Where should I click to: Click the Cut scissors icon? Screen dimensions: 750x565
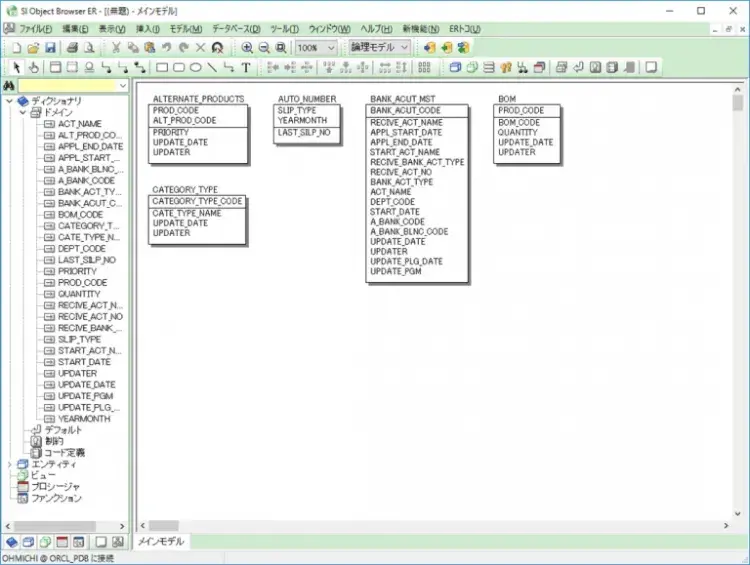tap(117, 47)
